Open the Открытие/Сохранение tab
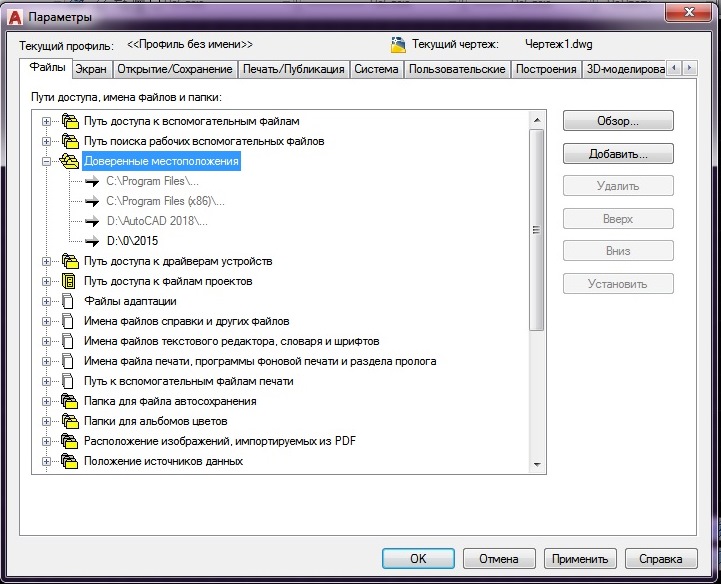Viewport: 721px width, 584px height. click(x=175, y=69)
